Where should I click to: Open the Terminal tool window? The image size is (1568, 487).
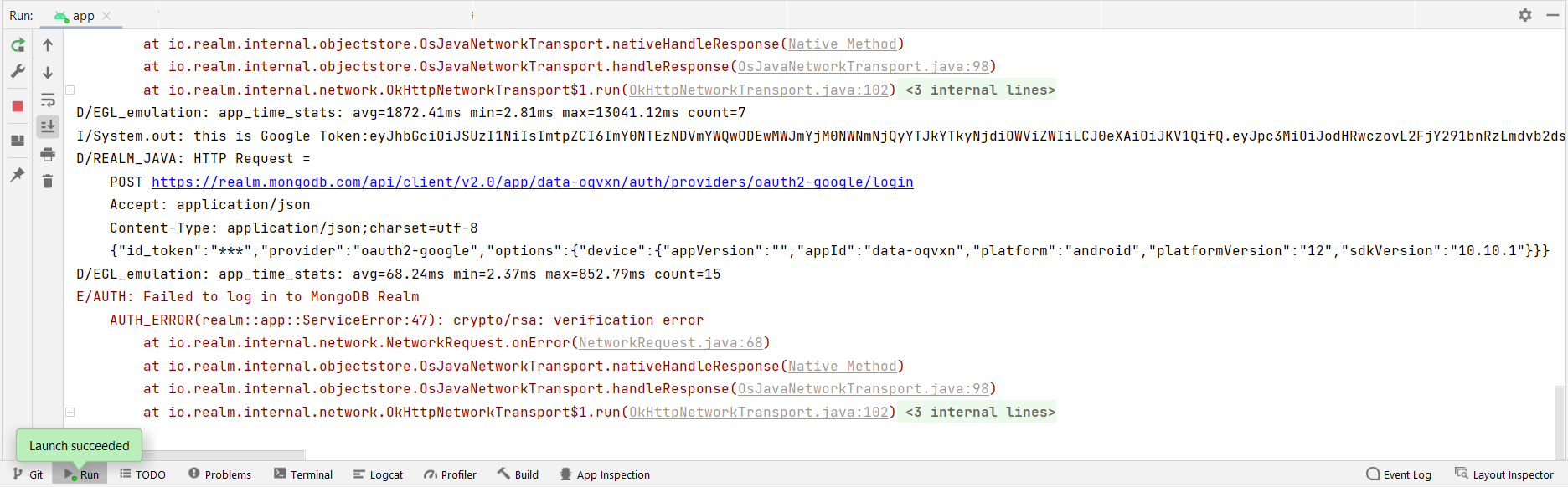(302, 474)
